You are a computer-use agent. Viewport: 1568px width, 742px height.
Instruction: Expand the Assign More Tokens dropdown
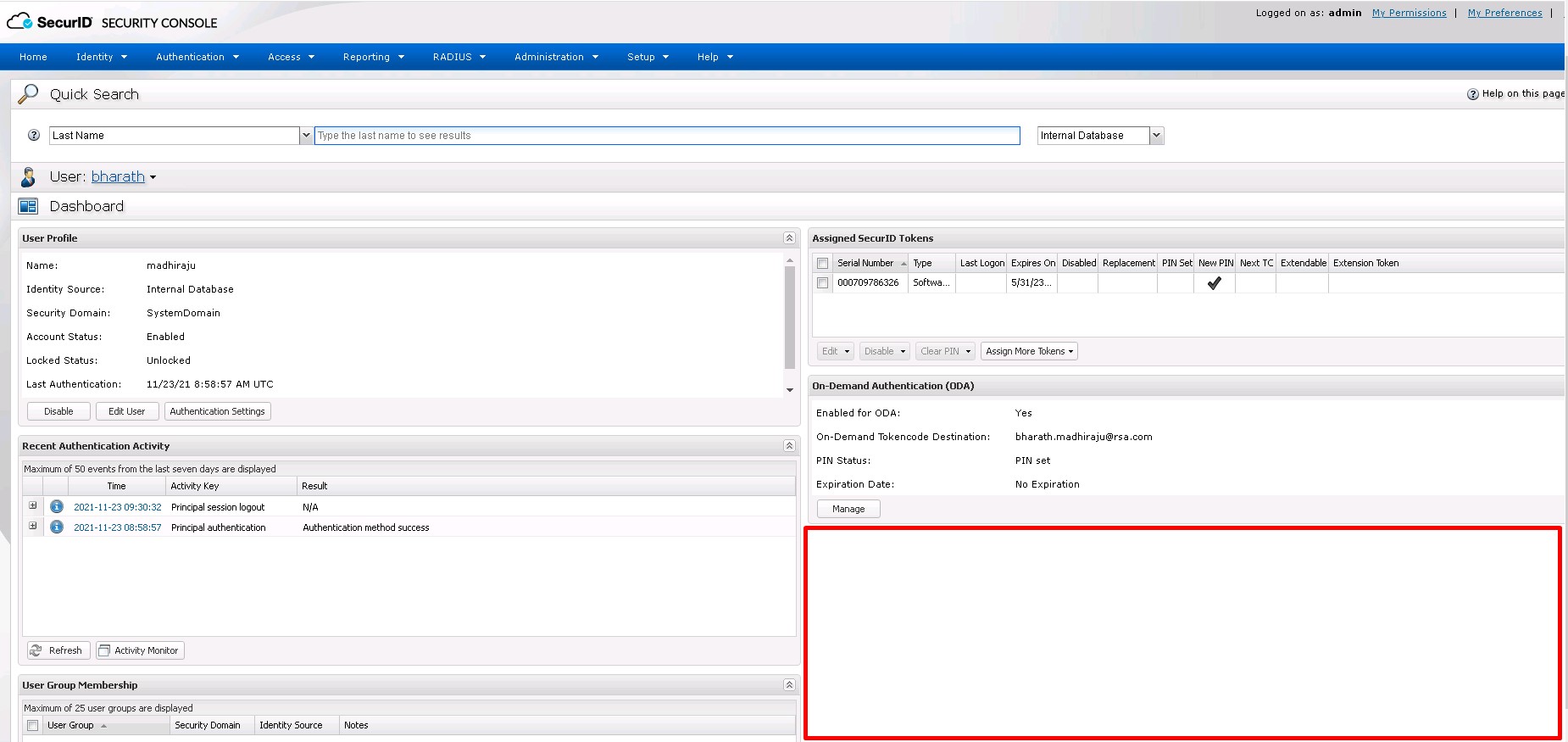1029,351
